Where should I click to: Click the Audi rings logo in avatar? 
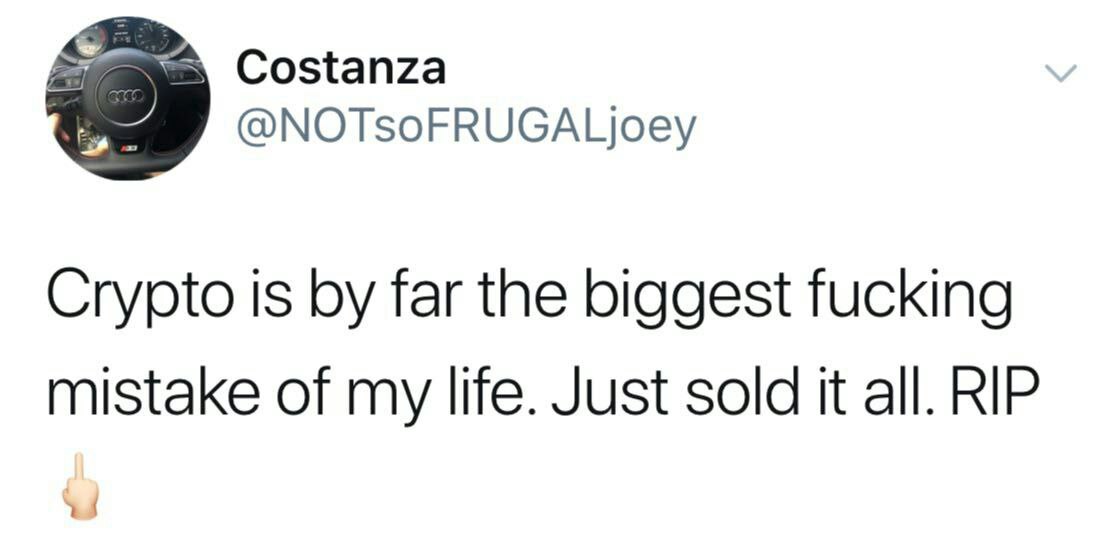point(127,95)
